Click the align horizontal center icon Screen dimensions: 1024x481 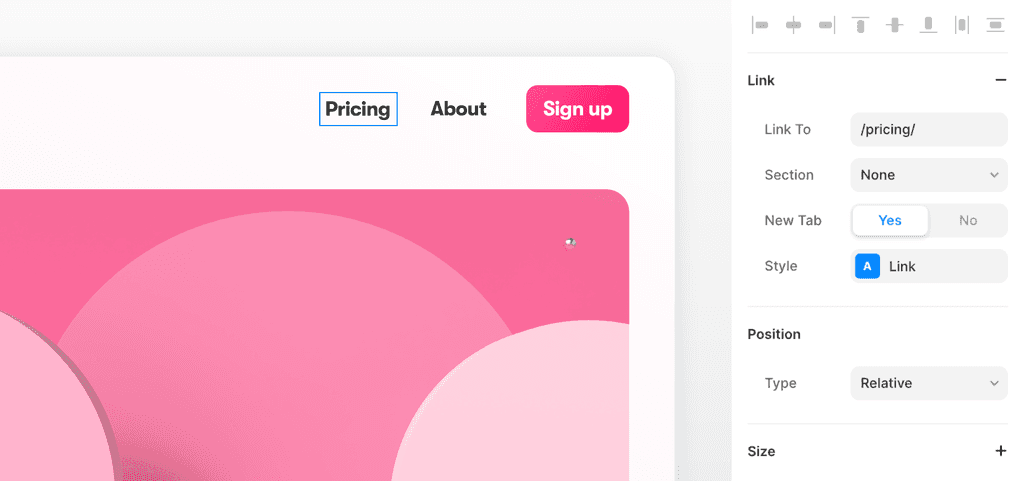[x=793, y=25]
